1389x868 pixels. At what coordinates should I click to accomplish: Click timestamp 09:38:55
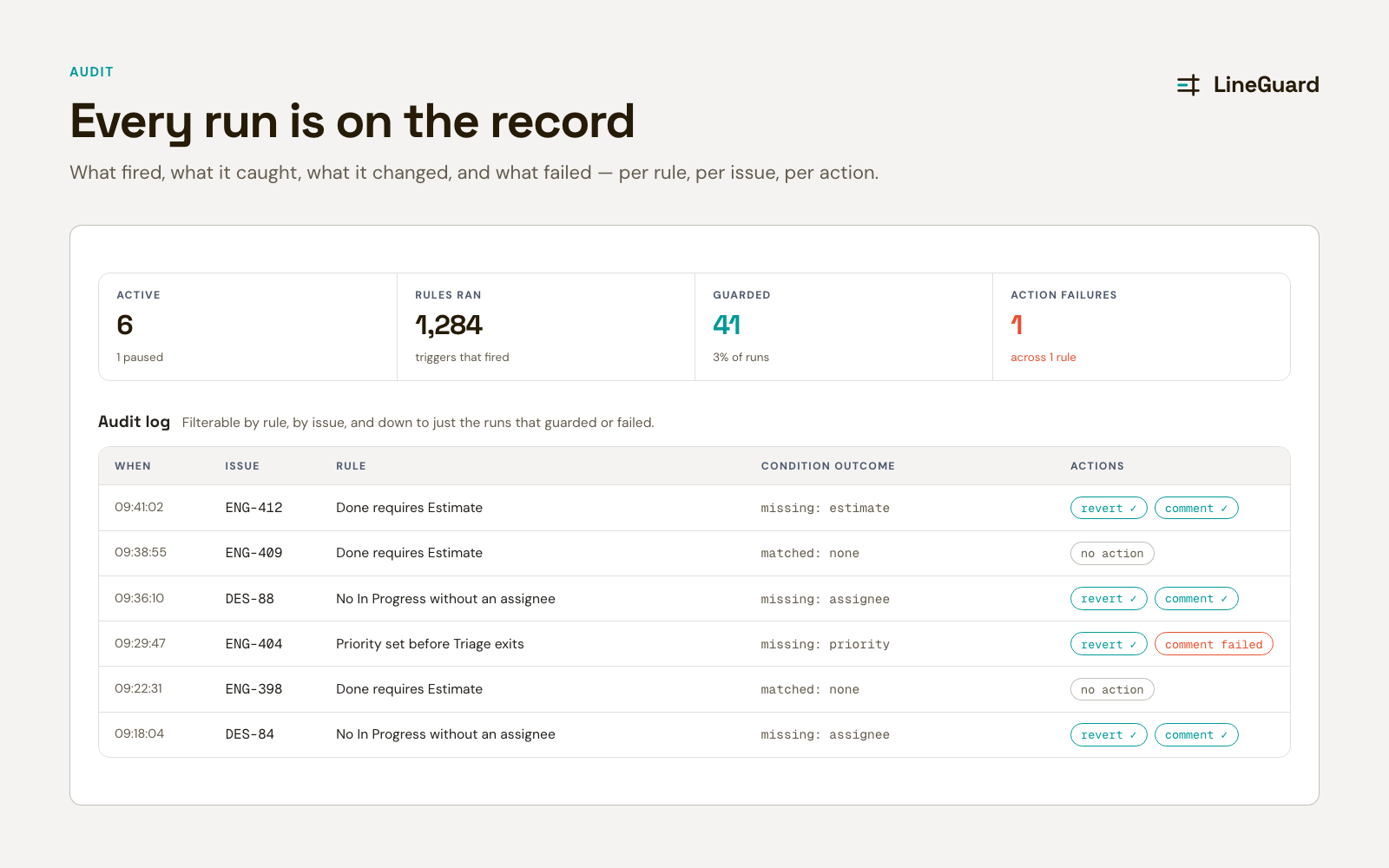point(141,552)
